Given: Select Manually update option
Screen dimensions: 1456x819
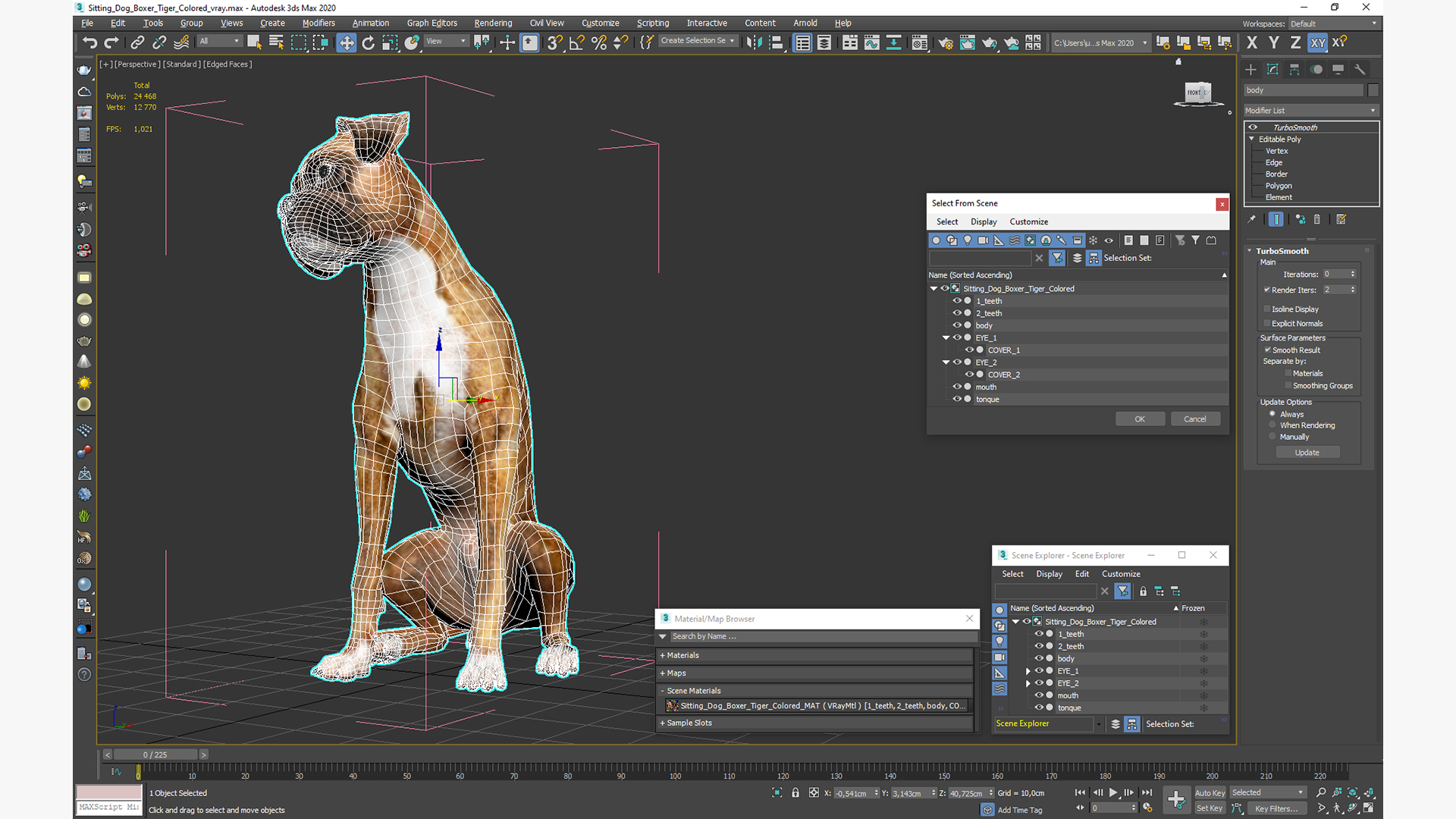Looking at the screenshot, I should click(x=1272, y=437).
